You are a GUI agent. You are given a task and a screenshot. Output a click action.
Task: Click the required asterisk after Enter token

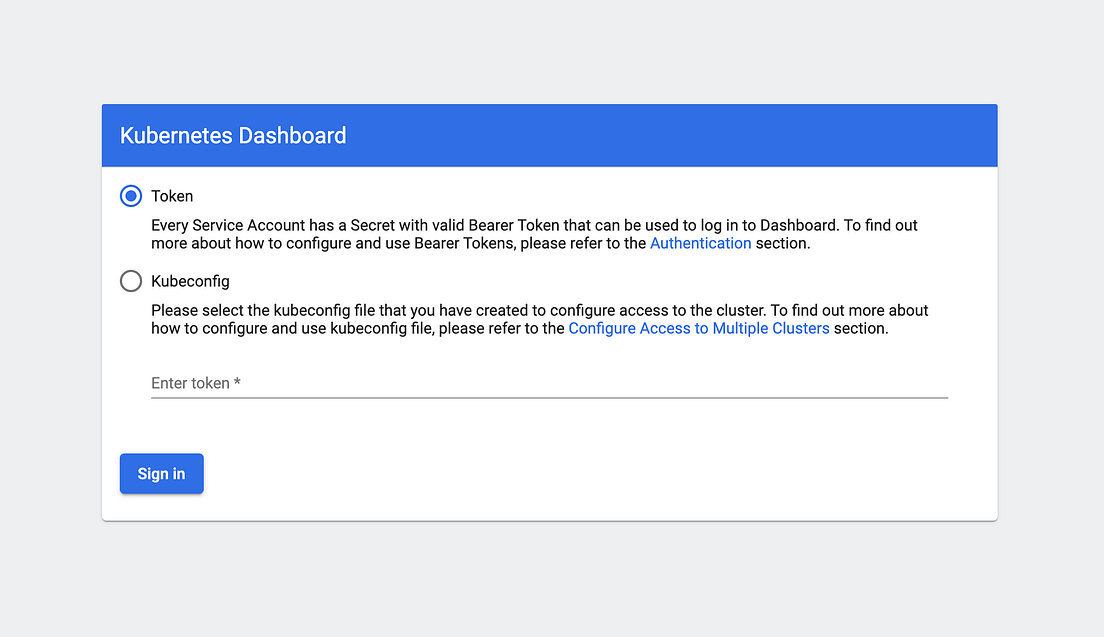pyautogui.click(x=237, y=382)
